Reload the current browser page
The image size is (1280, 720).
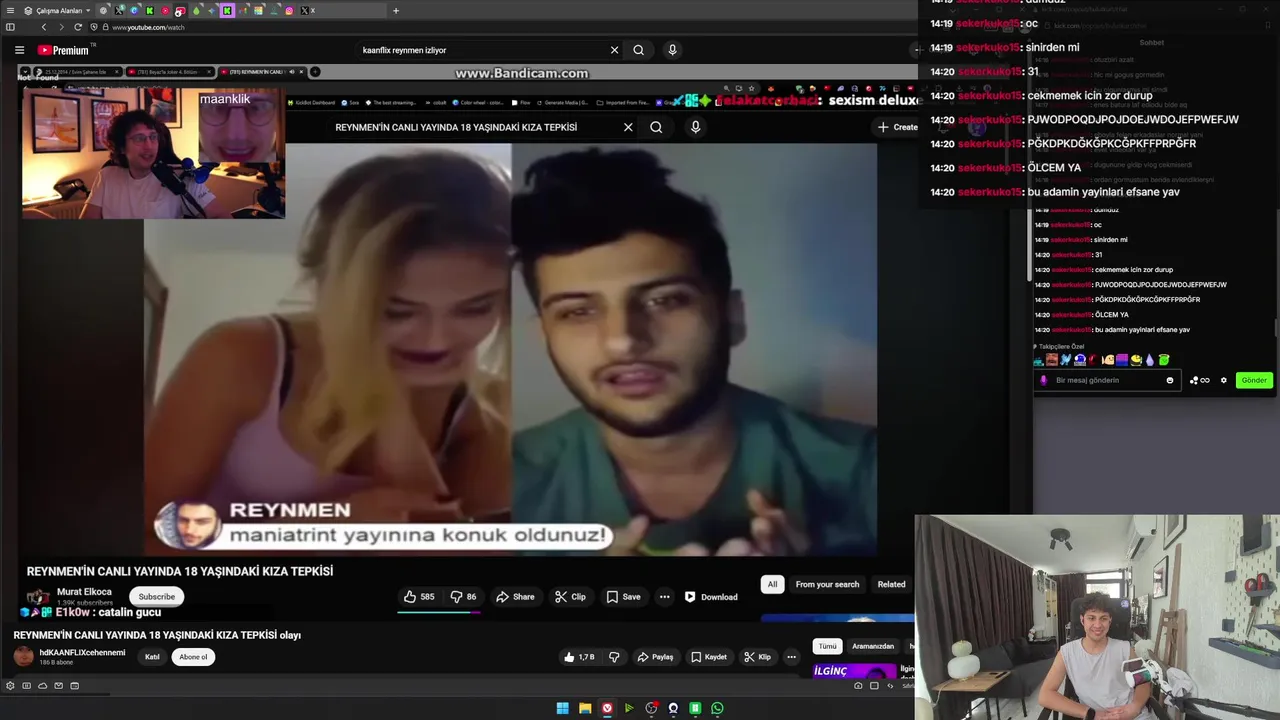[x=78, y=27]
